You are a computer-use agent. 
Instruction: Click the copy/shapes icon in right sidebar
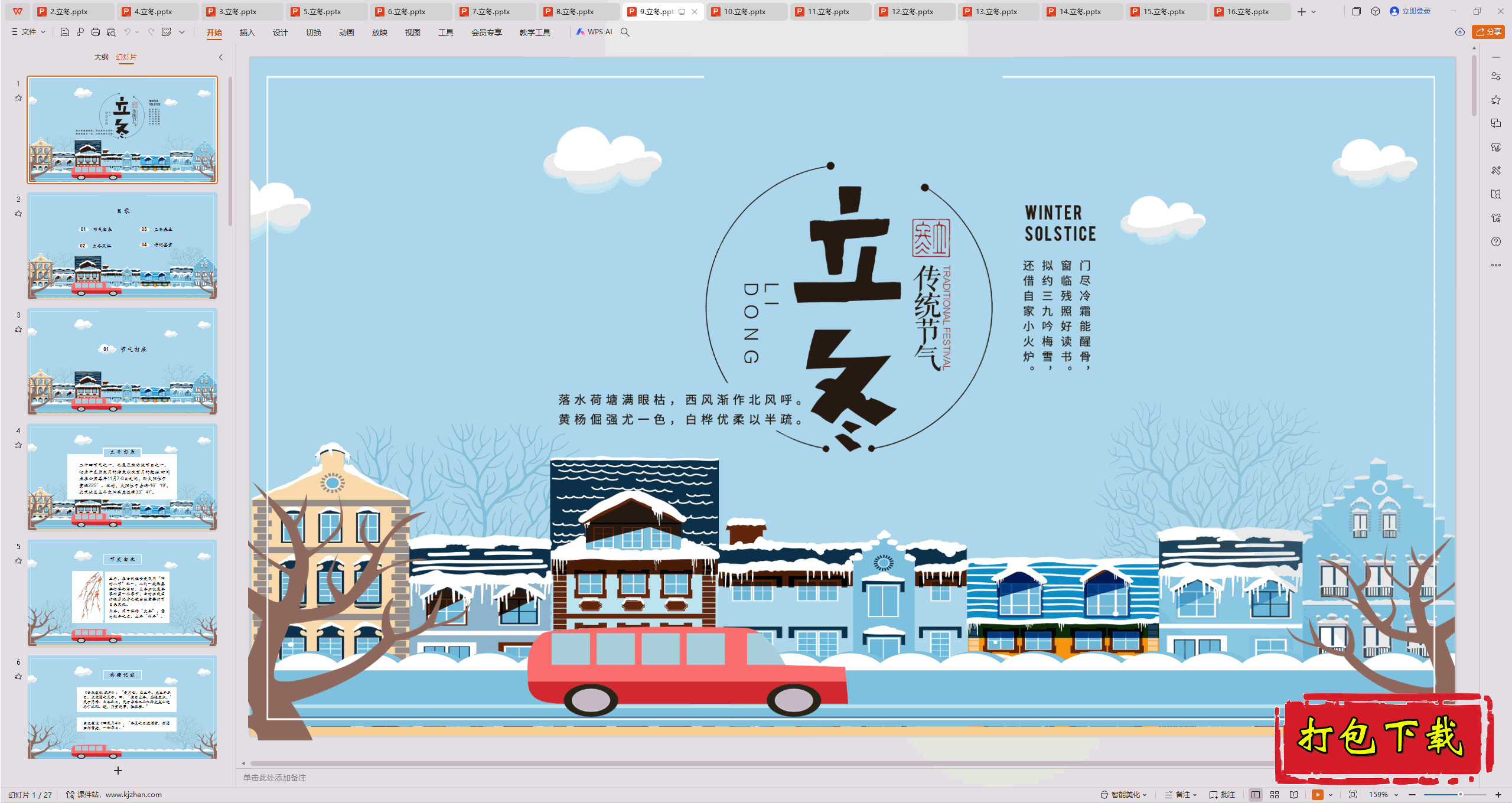pos(1495,123)
